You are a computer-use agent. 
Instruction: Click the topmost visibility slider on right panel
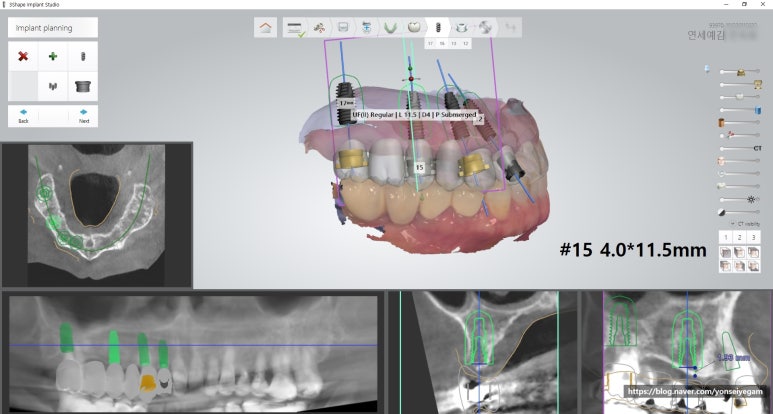point(741,72)
